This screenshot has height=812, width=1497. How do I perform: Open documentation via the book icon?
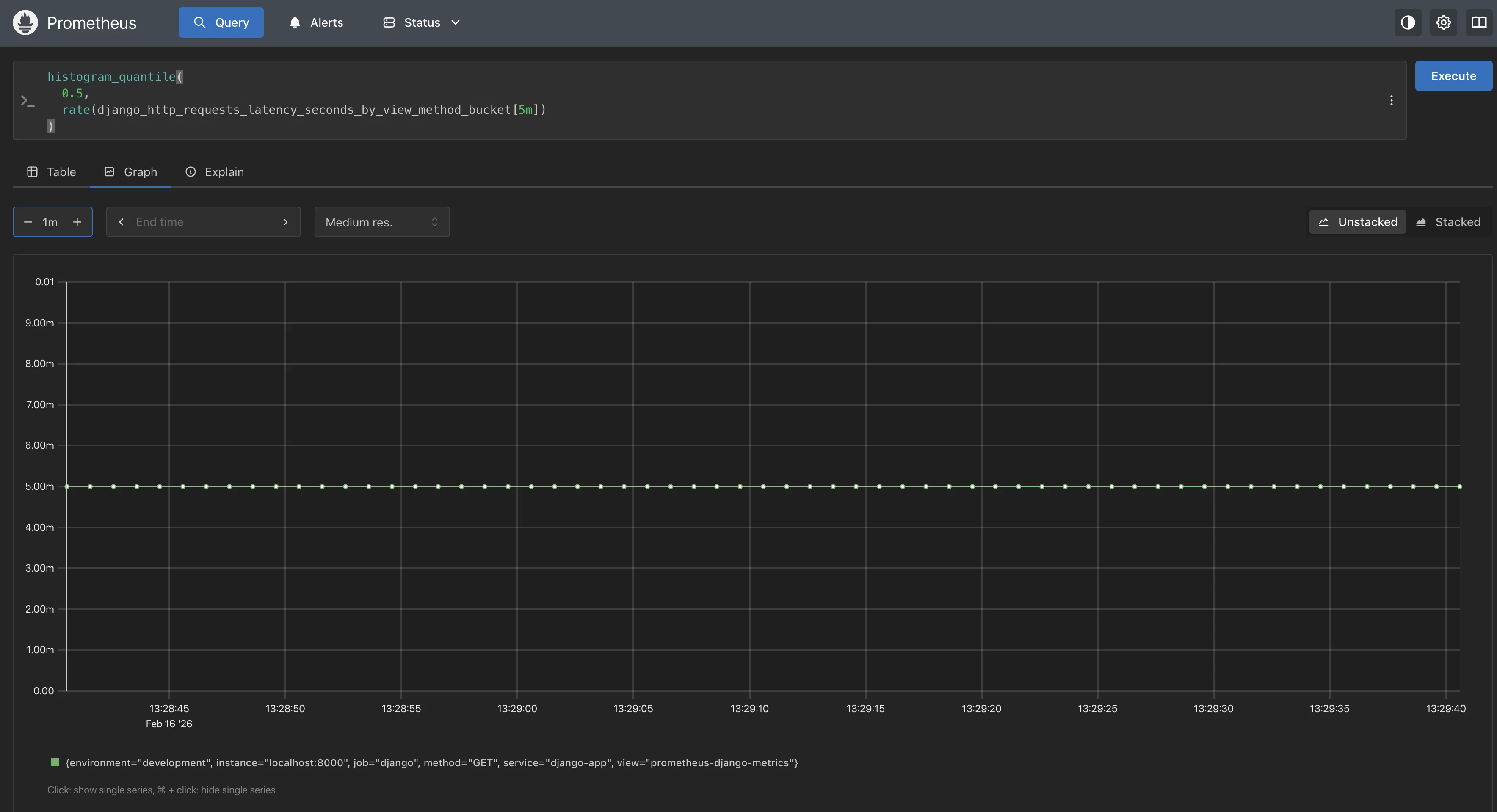click(1478, 23)
